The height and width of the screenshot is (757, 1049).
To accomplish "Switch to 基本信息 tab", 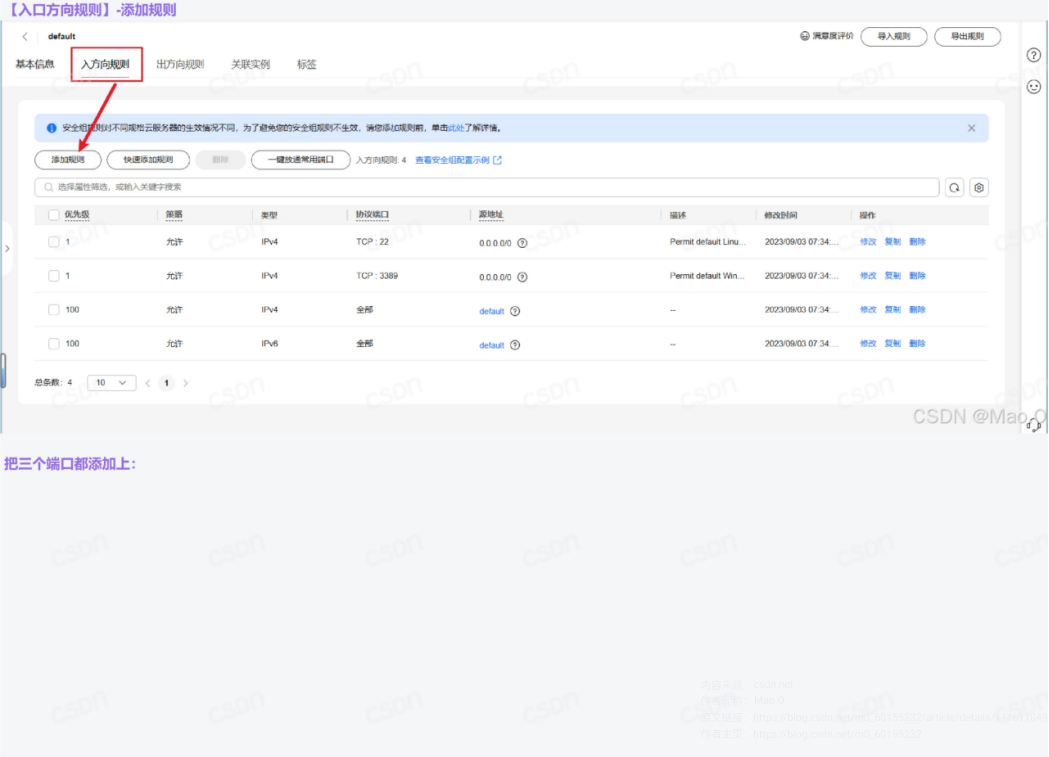I will coord(35,64).
